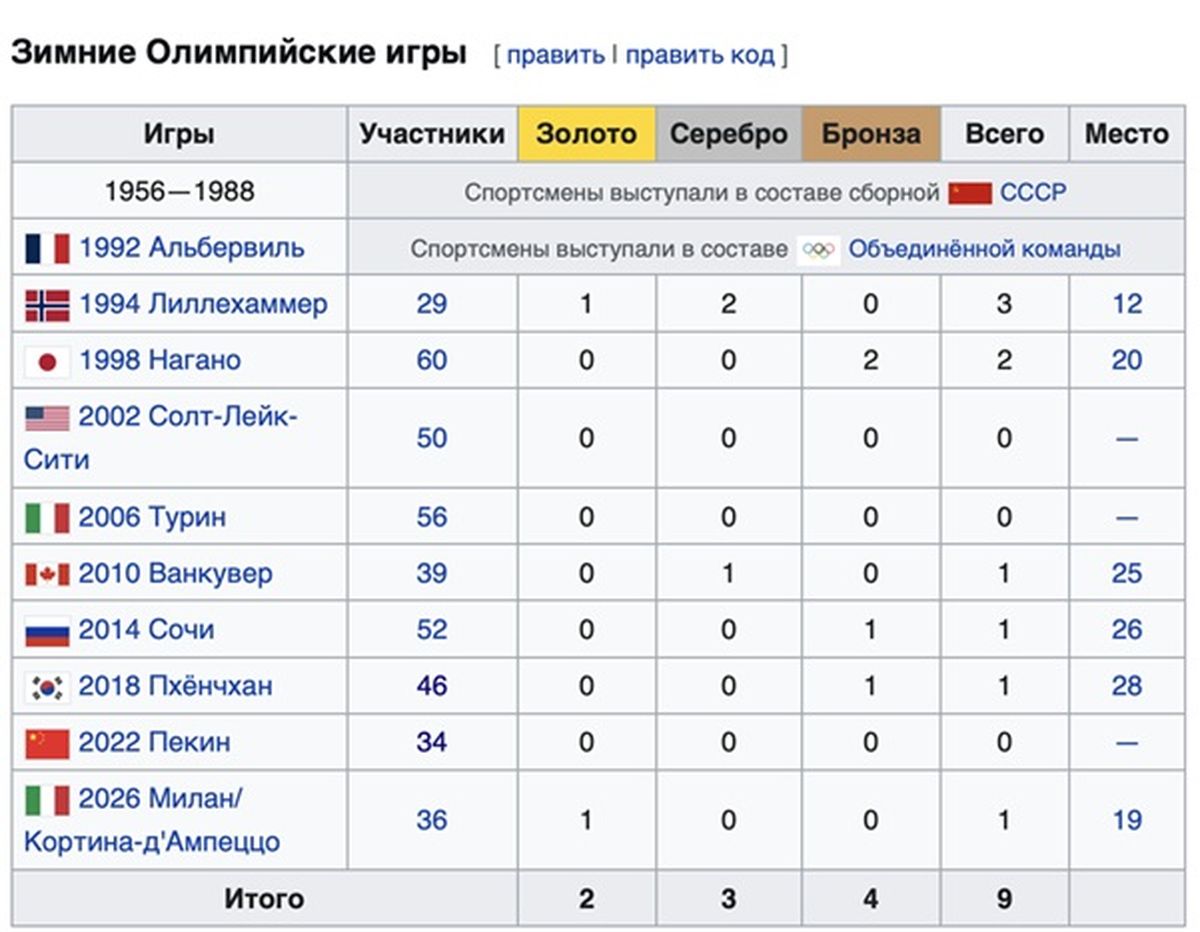Click the France flag icon beside 1992 Альбервиль
Screen dimensions: 1200x932
(47, 248)
